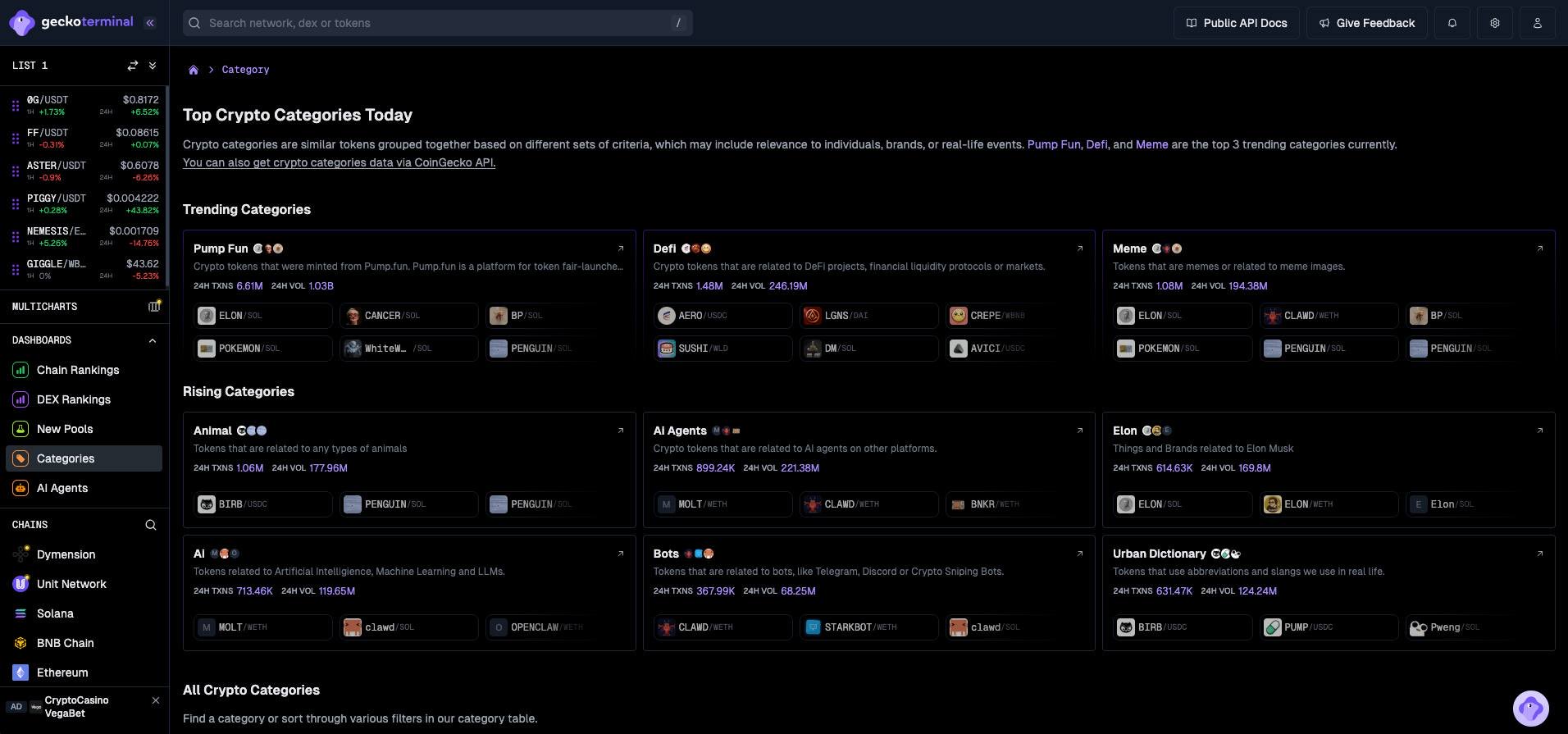The width and height of the screenshot is (1568, 734).
Task: Open the Multicharts grid icon
Action: coord(153,306)
